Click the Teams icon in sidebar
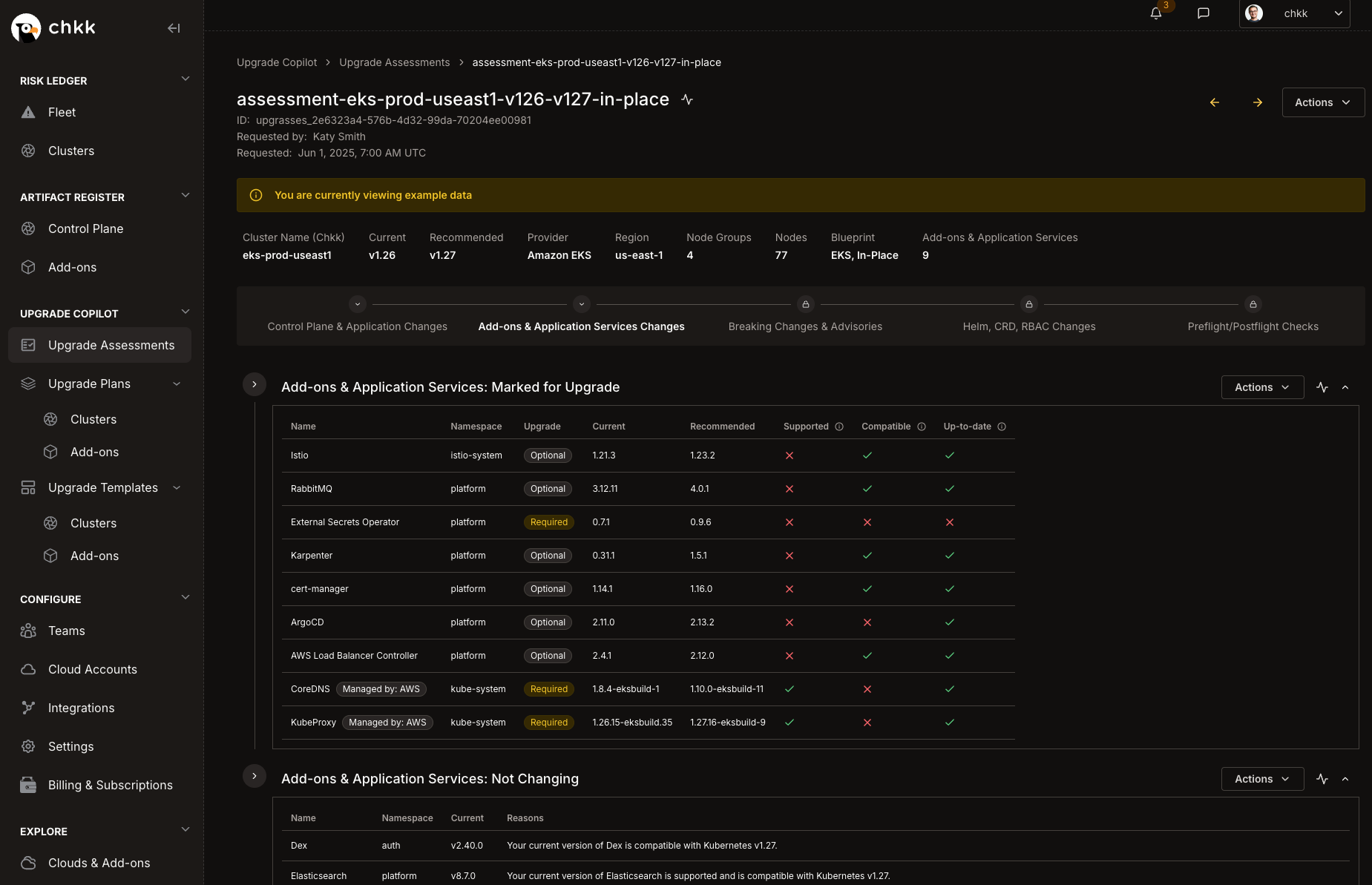The image size is (1372, 885). [28, 631]
